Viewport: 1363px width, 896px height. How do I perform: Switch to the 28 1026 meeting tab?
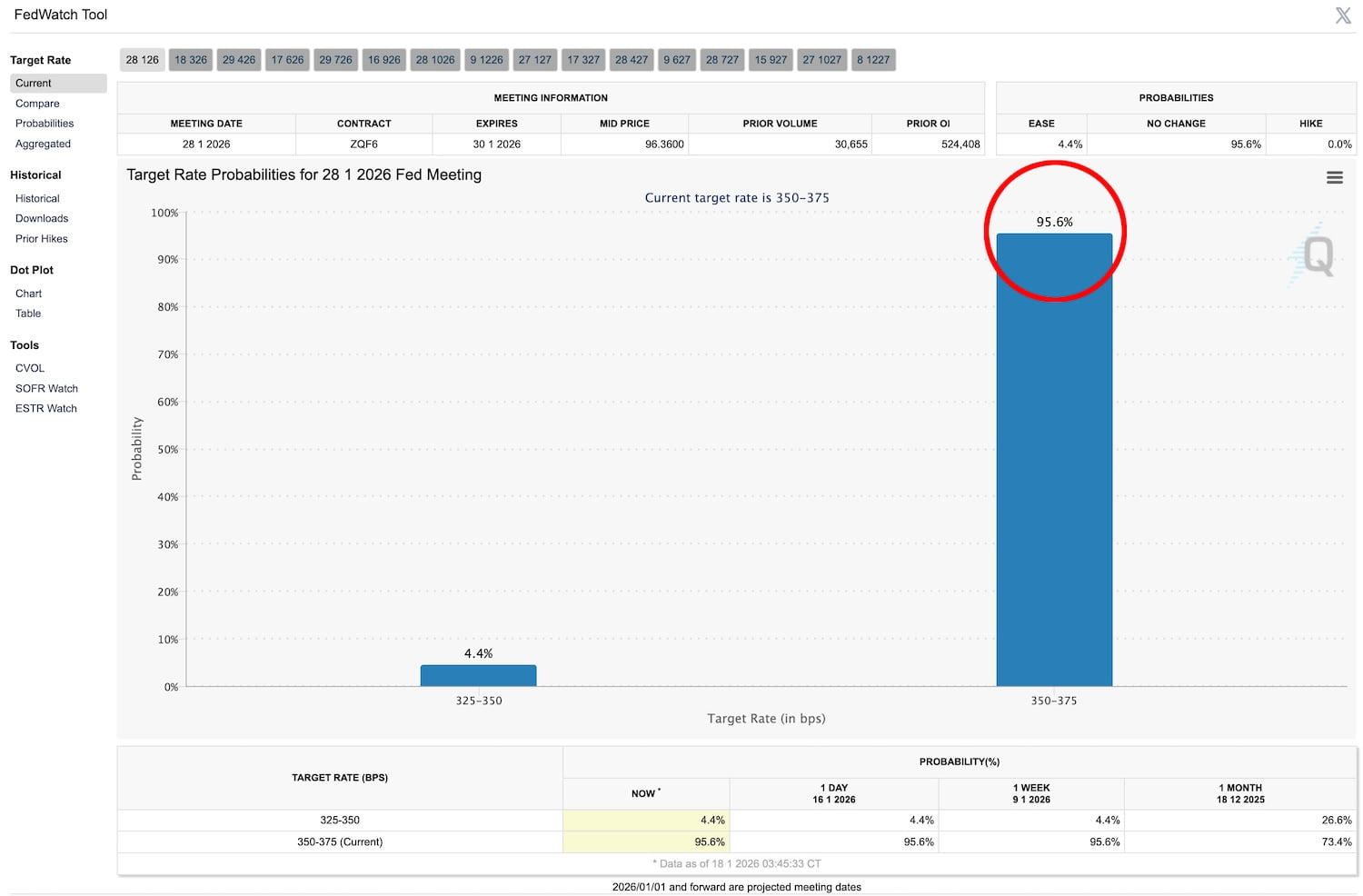point(435,60)
